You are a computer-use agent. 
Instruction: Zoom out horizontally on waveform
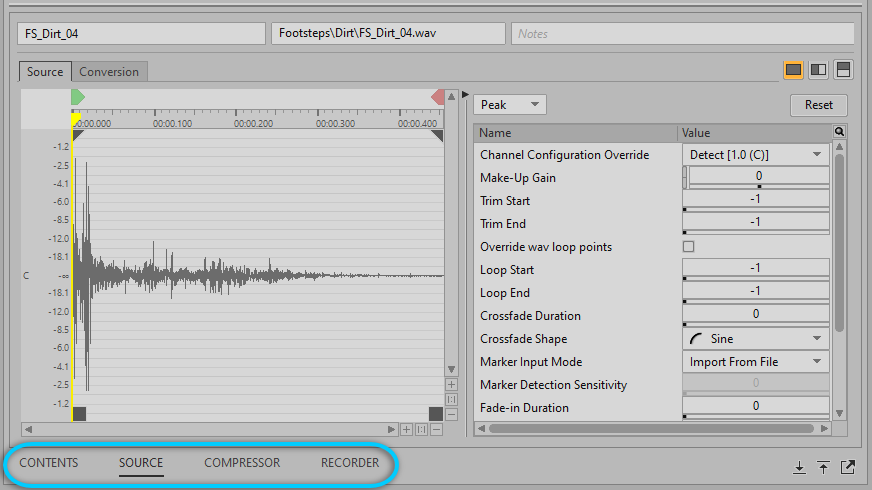(437, 430)
